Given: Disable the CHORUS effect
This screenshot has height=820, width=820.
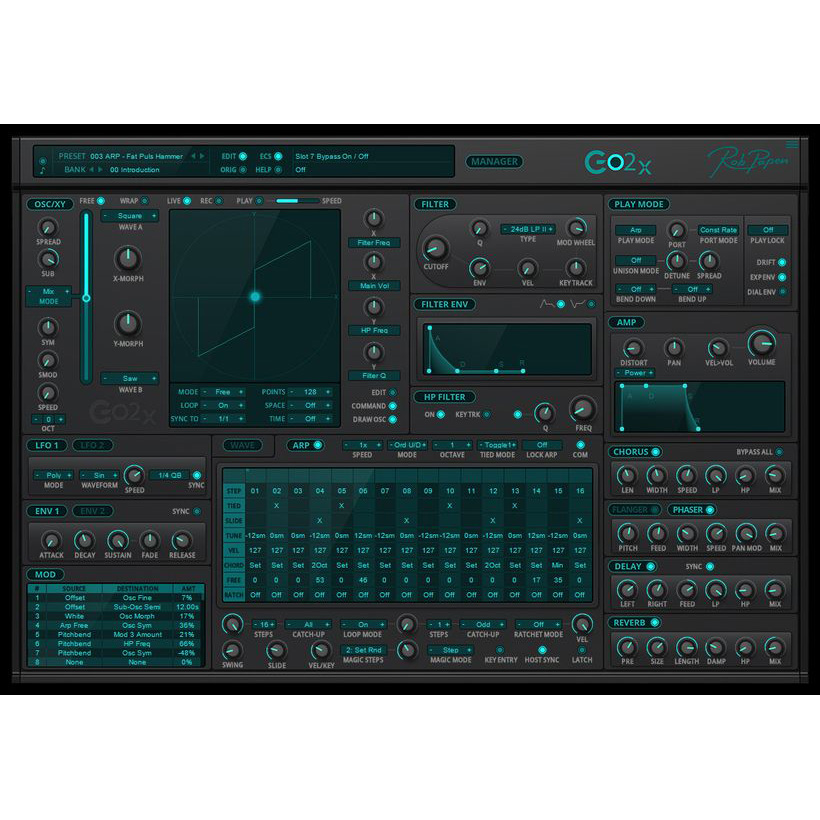Looking at the screenshot, I should pos(656,452).
